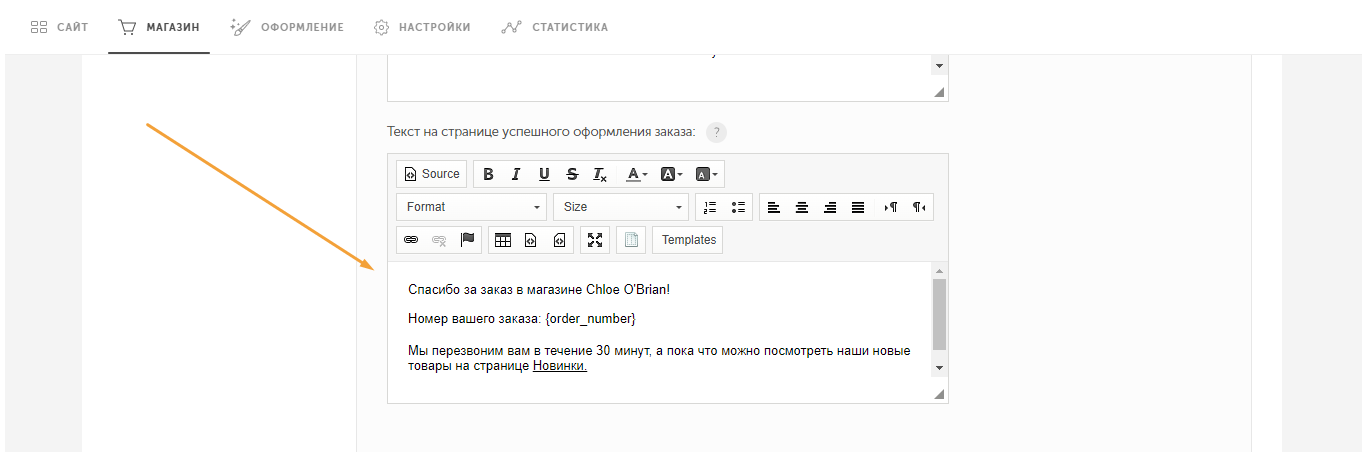The image size is (1362, 452).
Task: Go to the НАСТРОЙКИ tab
Action: pos(422,27)
